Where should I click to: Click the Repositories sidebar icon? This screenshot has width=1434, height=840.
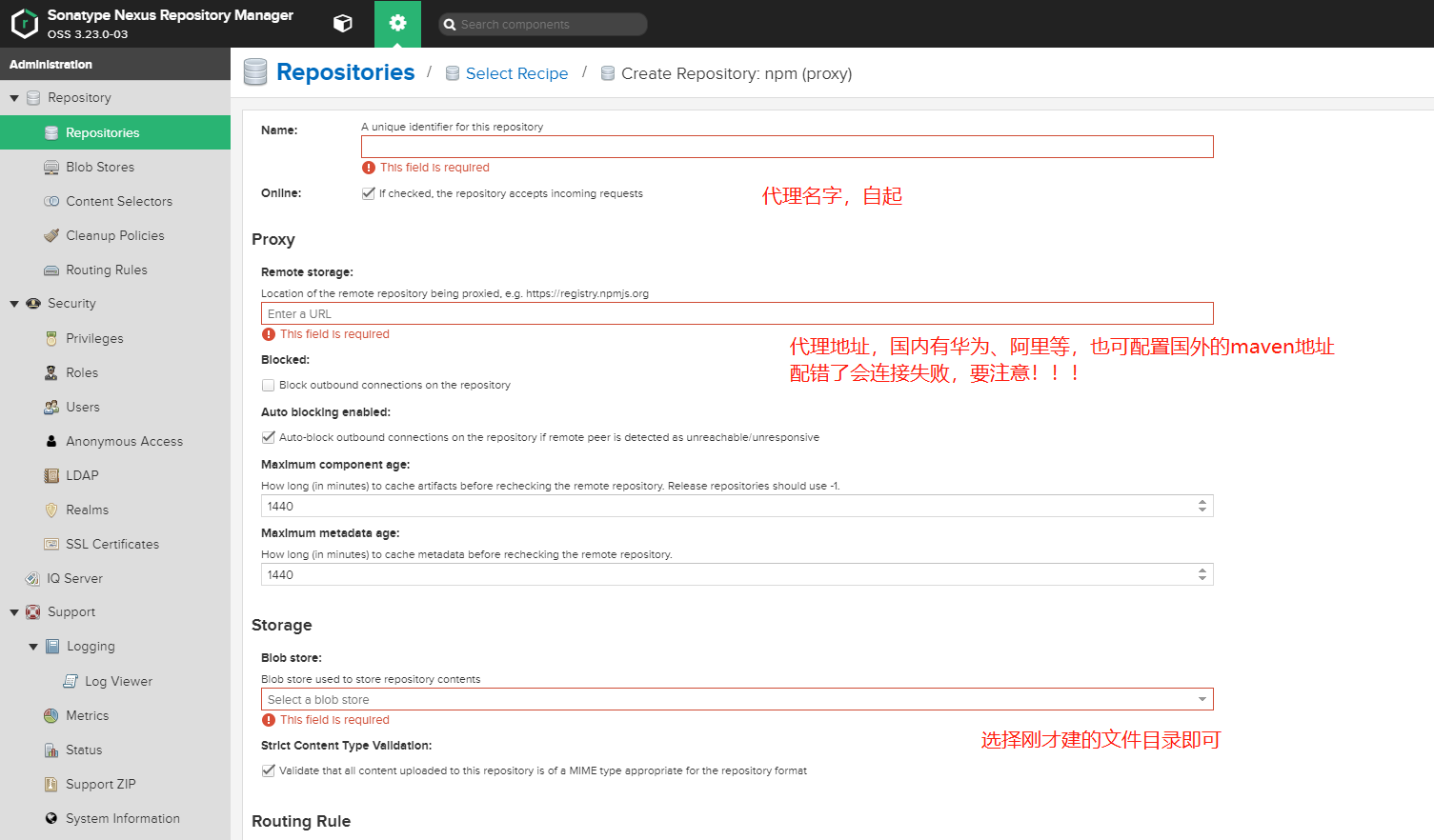[x=51, y=132]
